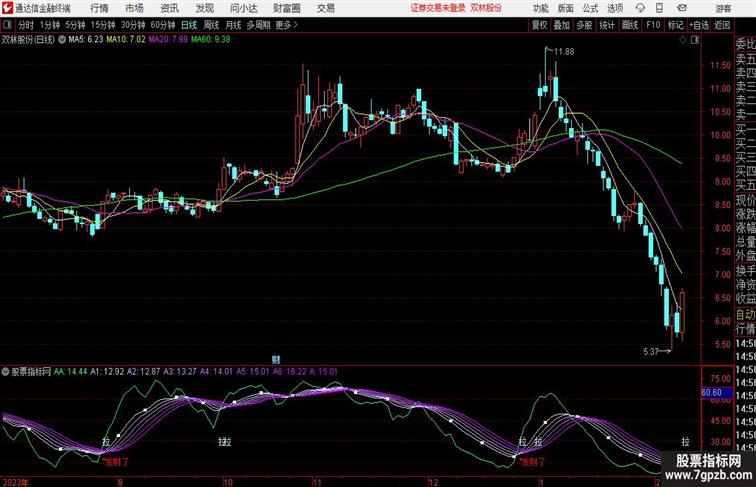The image size is (756, 487).
Task: Click the 返回 back button
Action: pyautogui.click(x=722, y=25)
